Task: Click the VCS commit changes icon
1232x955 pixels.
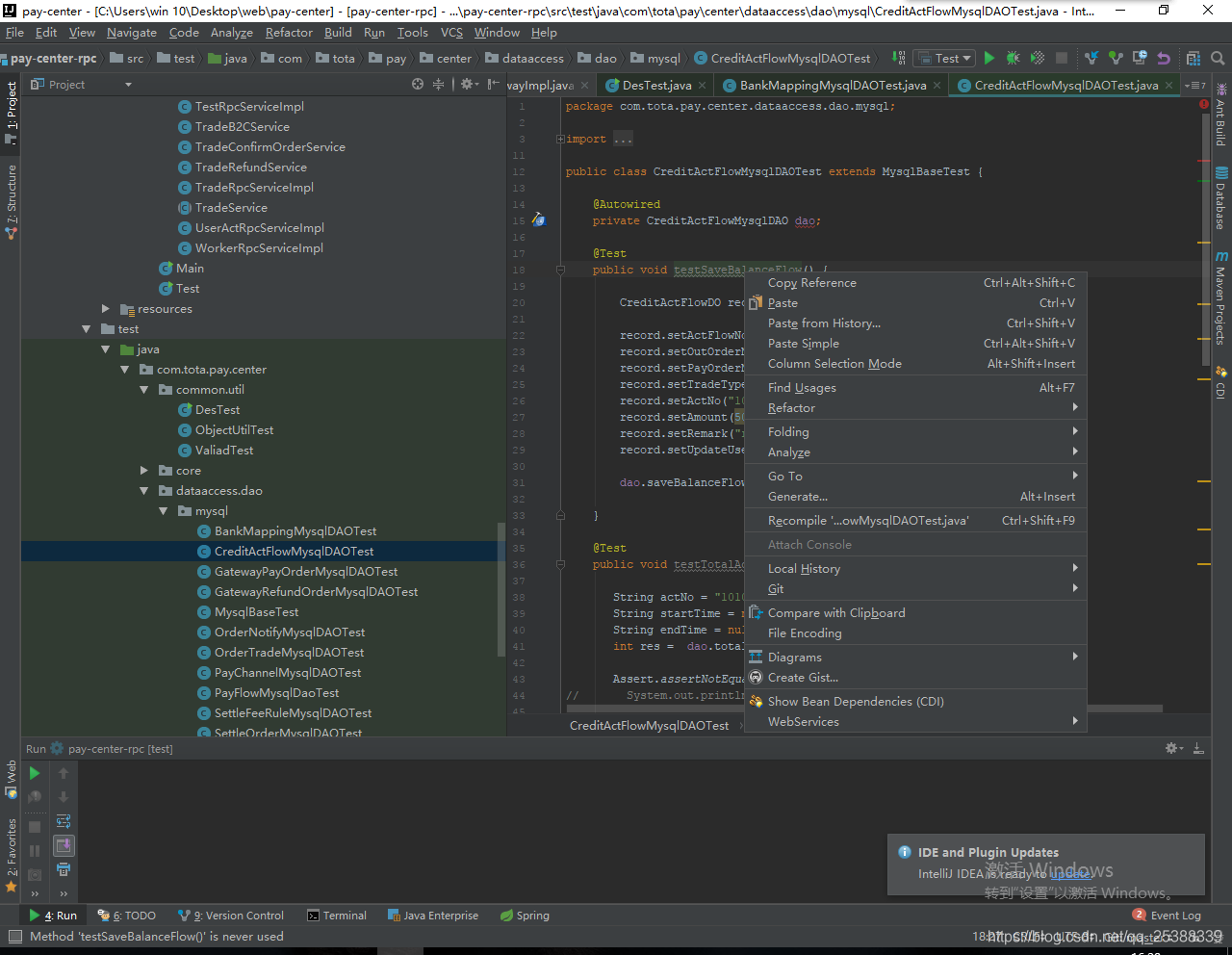Action: (1116, 58)
